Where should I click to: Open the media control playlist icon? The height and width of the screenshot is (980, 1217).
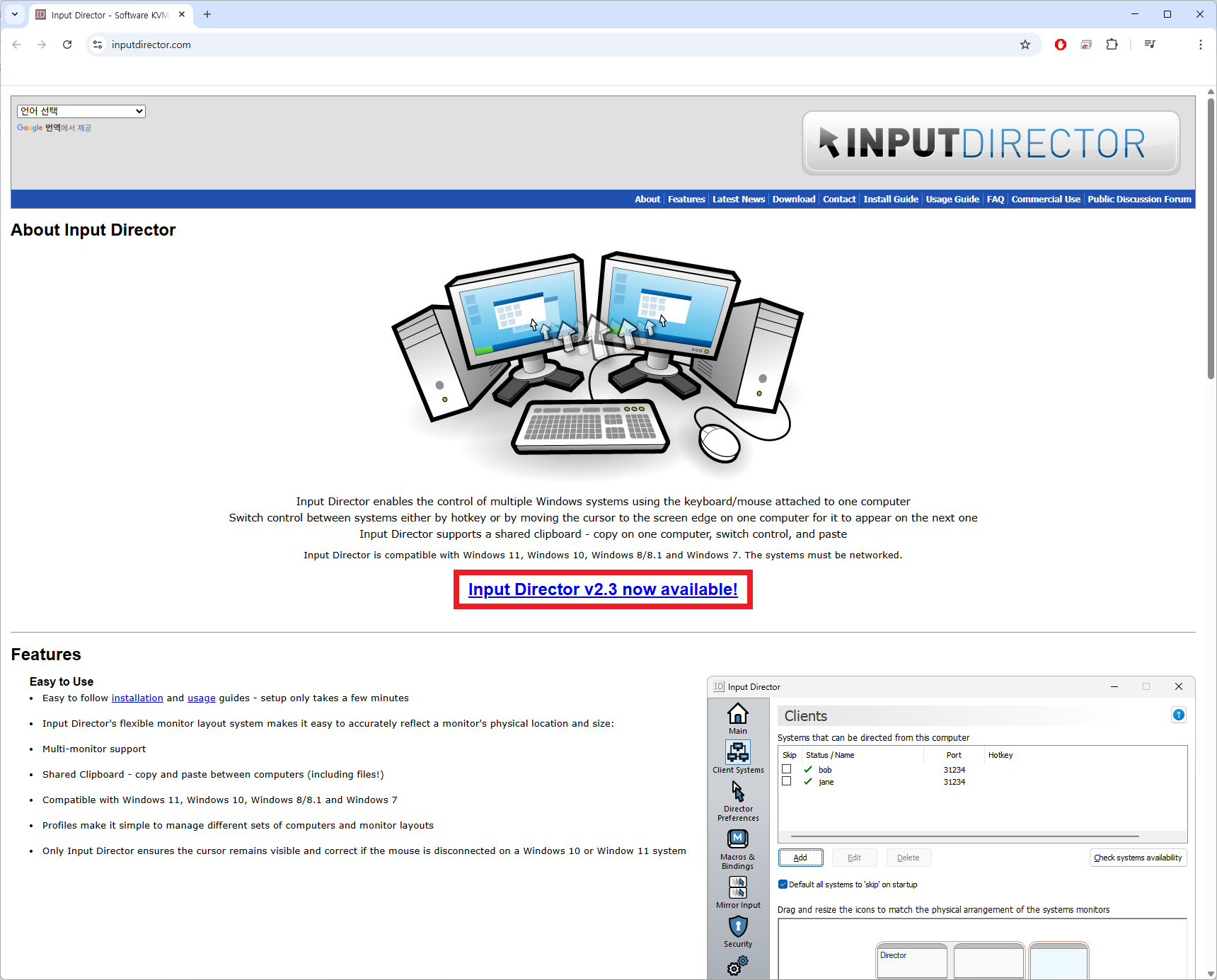(1150, 45)
